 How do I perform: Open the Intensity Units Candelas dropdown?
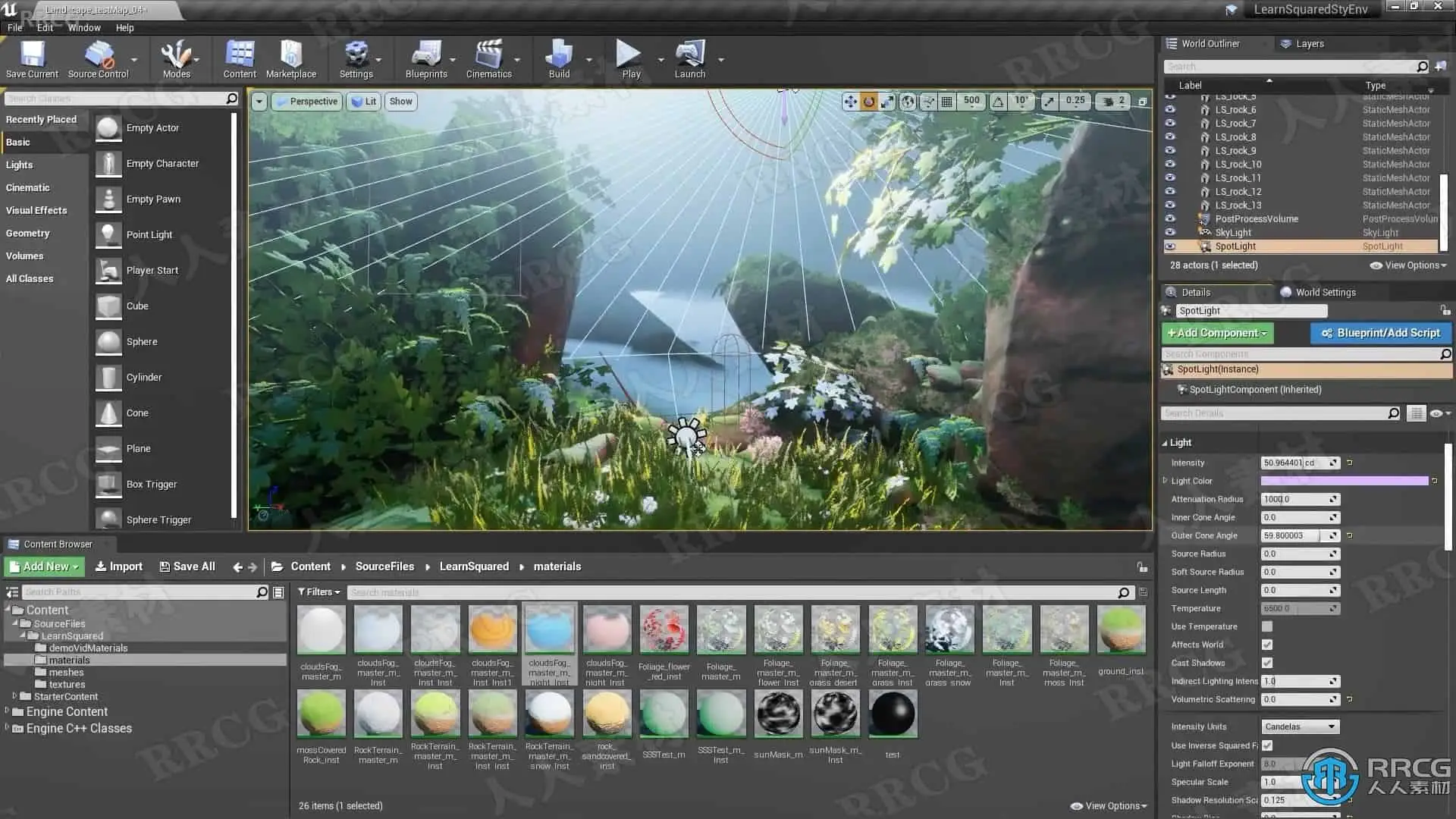tap(1300, 726)
